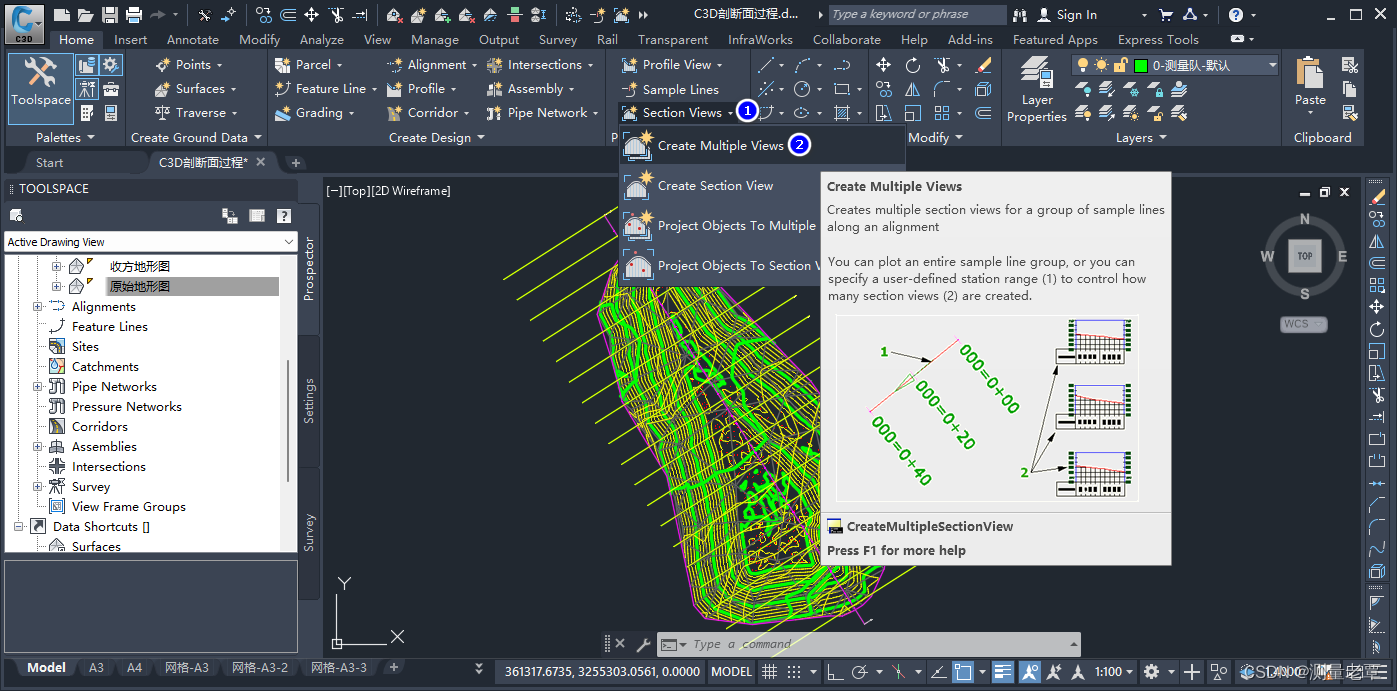This screenshot has width=1397, height=691.
Task: Toggle layer lock padlock in layer dropdown
Action: click(x=1120, y=65)
